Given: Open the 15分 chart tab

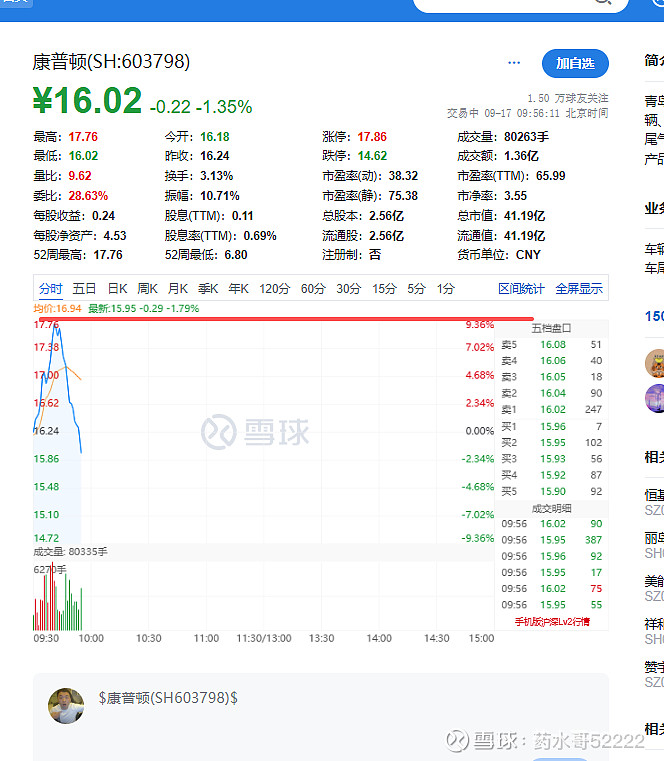Looking at the screenshot, I should 384,289.
